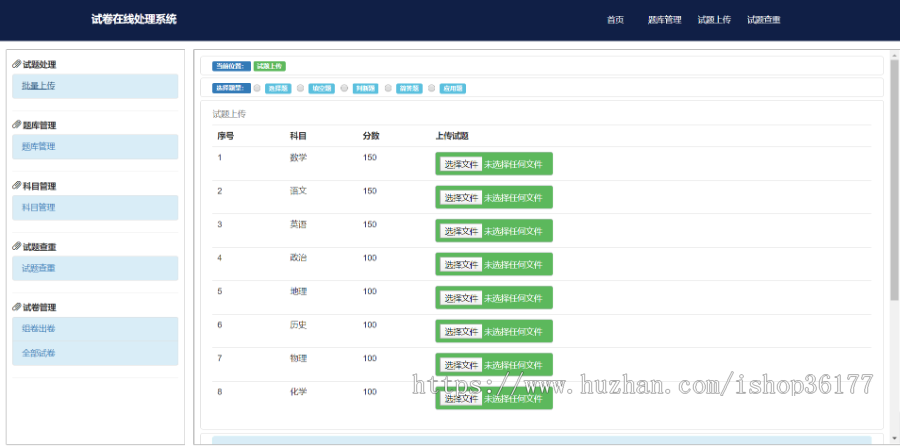Click the 化学 subject cell
Image resolution: width=900 pixels, height=448 pixels.
click(298, 392)
